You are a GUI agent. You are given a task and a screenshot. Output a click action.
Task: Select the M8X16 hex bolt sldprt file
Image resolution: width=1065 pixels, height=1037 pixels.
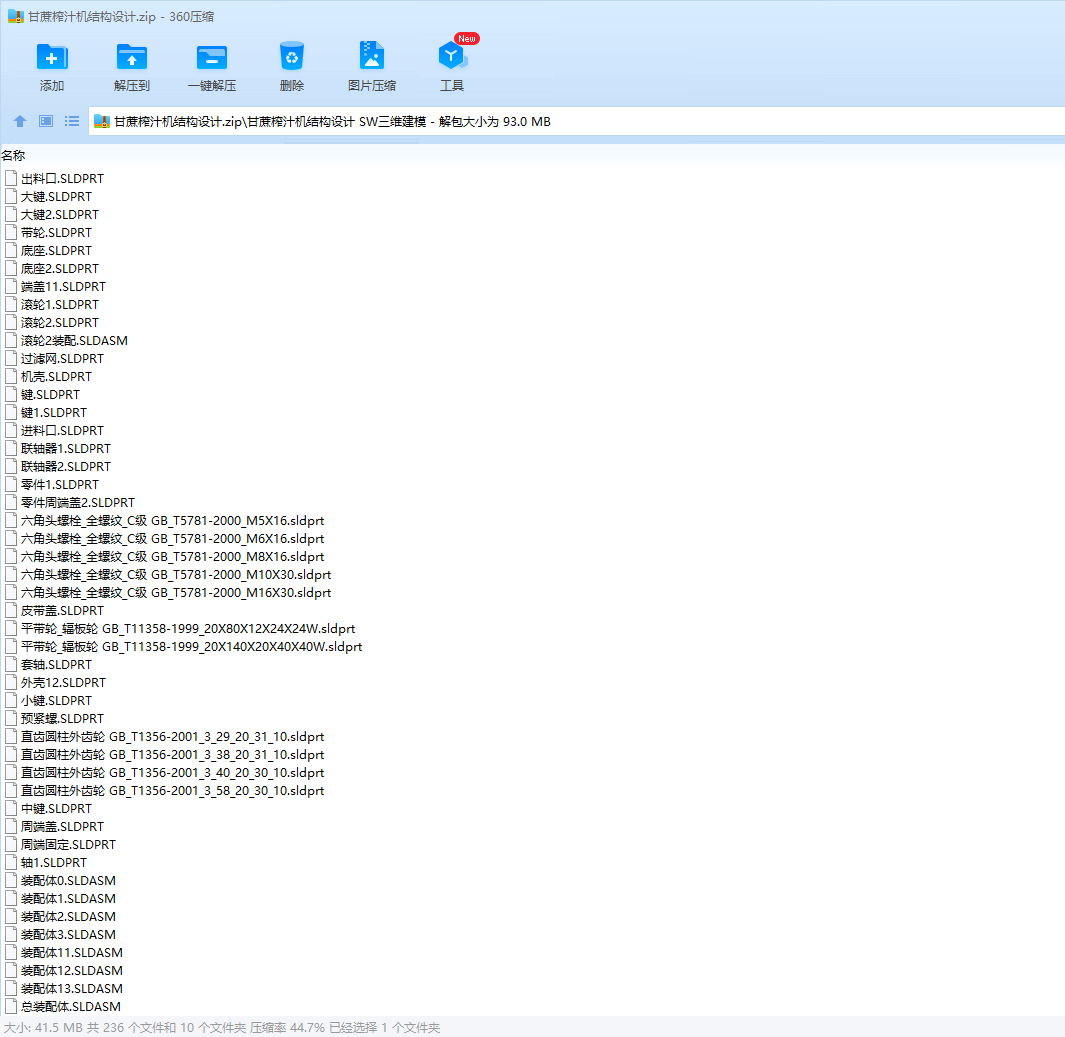pos(173,556)
